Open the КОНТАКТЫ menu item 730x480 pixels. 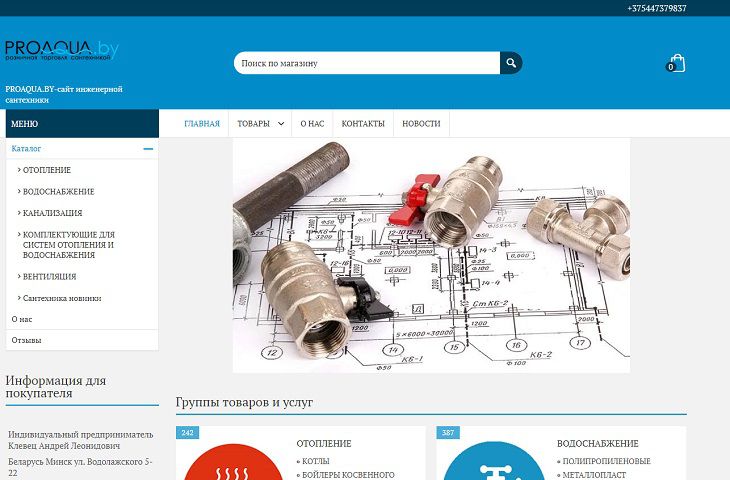pos(363,124)
